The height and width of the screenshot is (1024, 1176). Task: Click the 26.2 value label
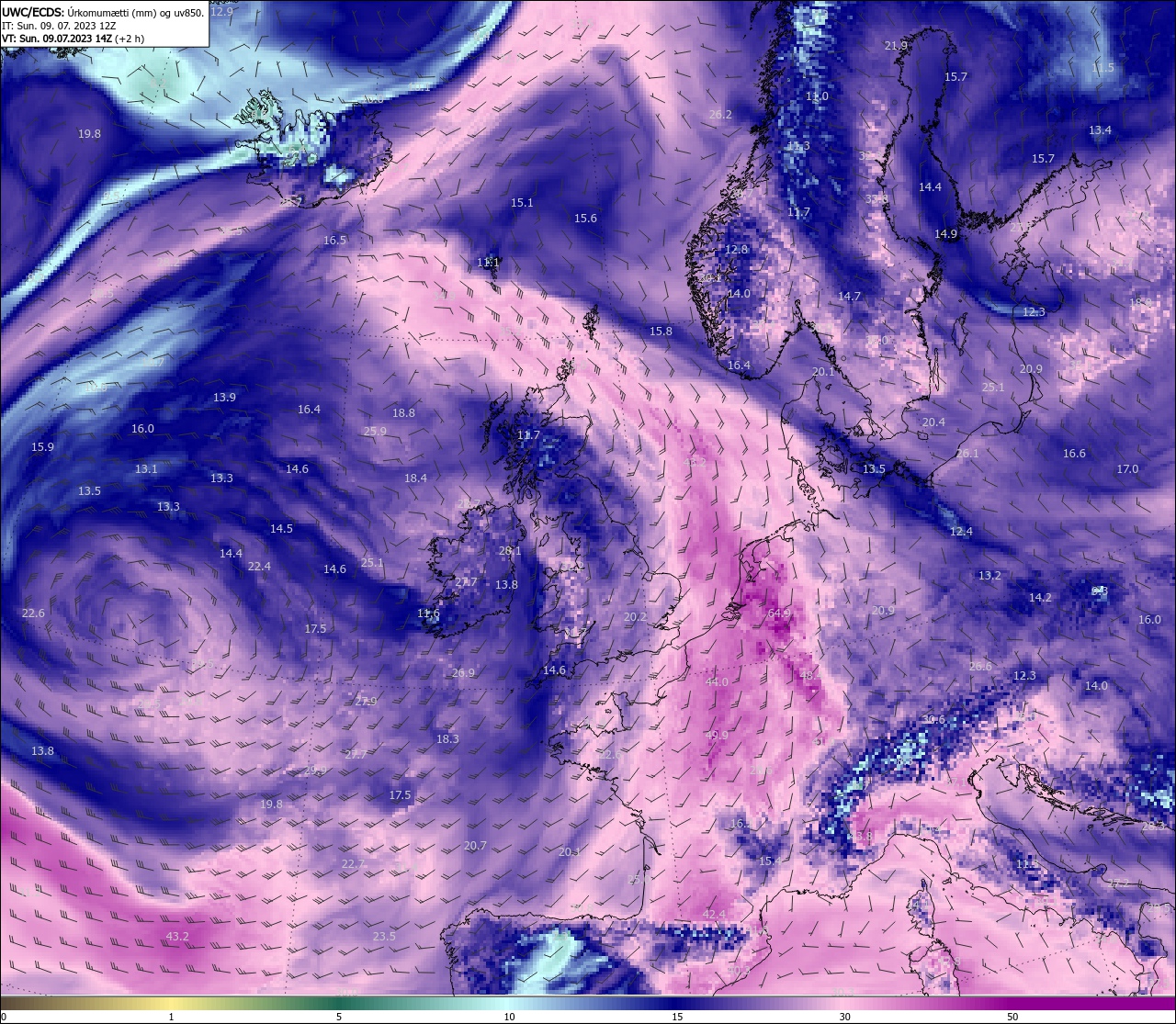[x=720, y=115]
